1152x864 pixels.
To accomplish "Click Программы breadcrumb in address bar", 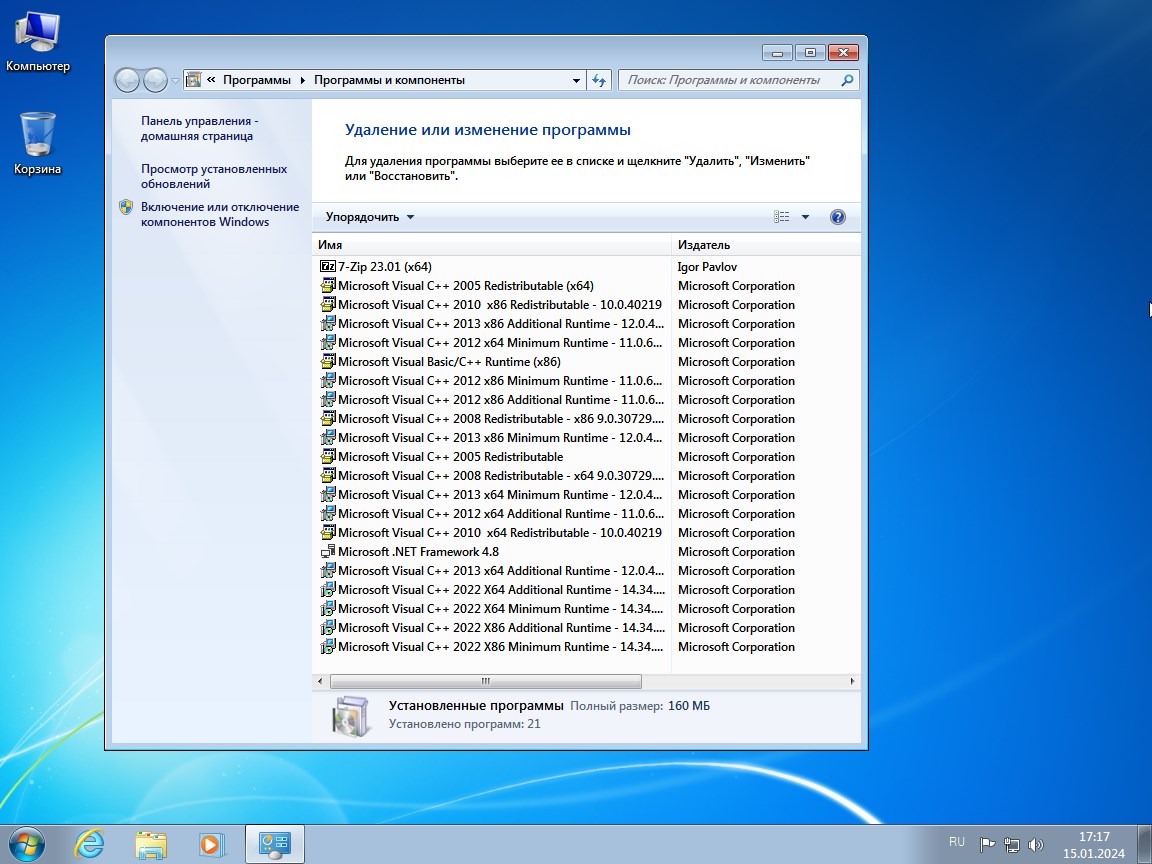I will click(256, 80).
